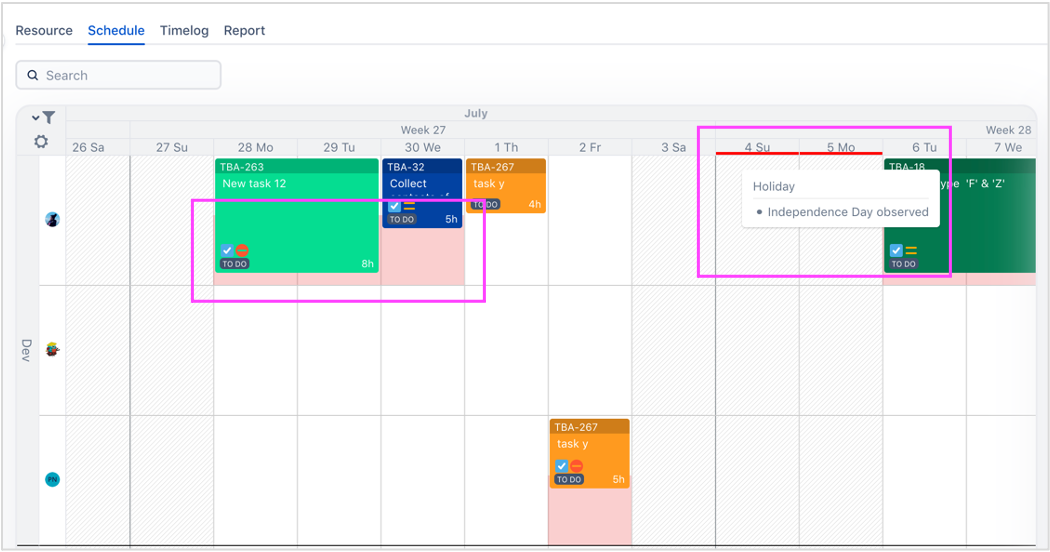Click the red blocker priority icon on TBA-263
This screenshot has width=1050, height=552.
click(x=242, y=251)
